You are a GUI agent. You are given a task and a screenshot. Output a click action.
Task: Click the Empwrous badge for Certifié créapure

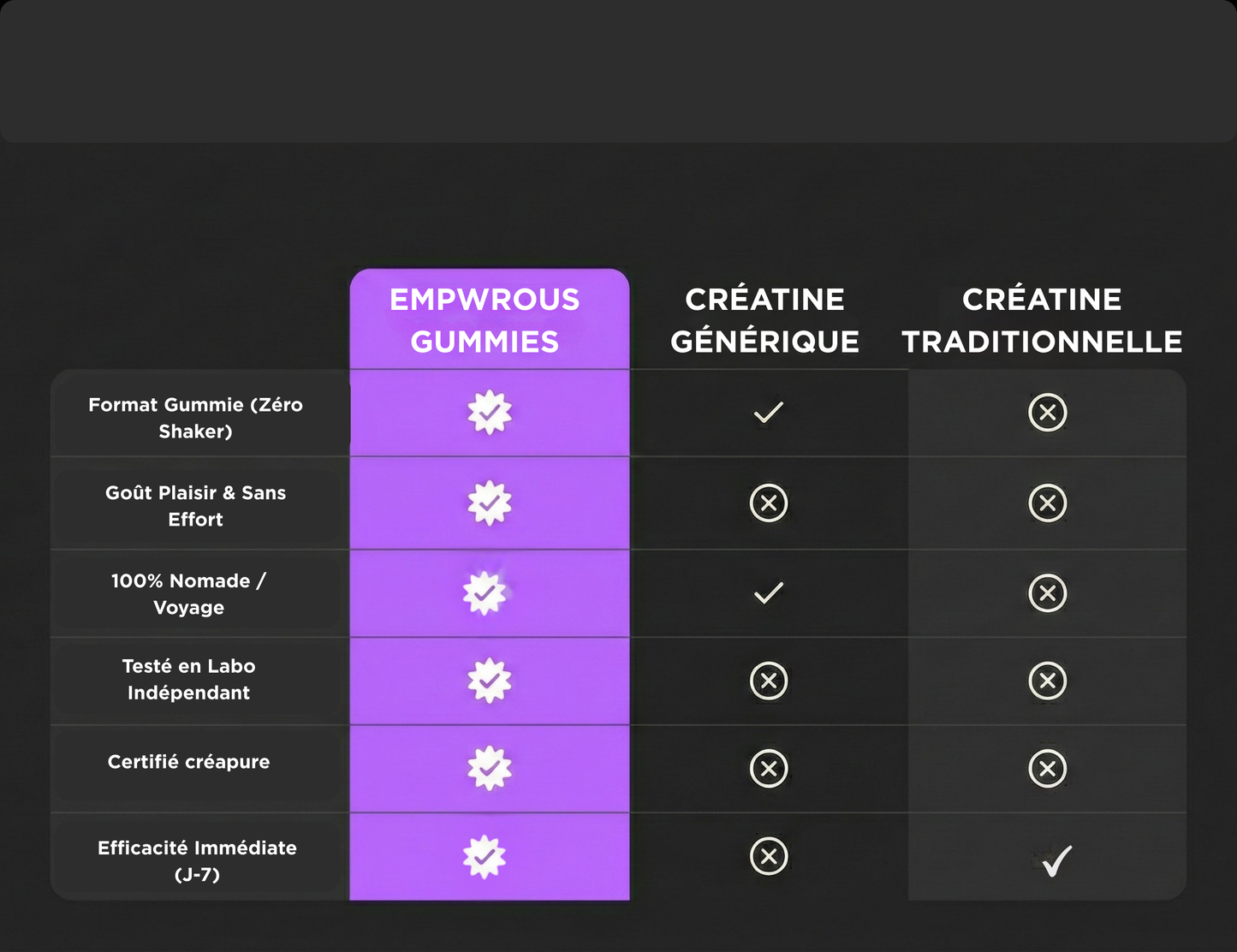tap(489, 768)
